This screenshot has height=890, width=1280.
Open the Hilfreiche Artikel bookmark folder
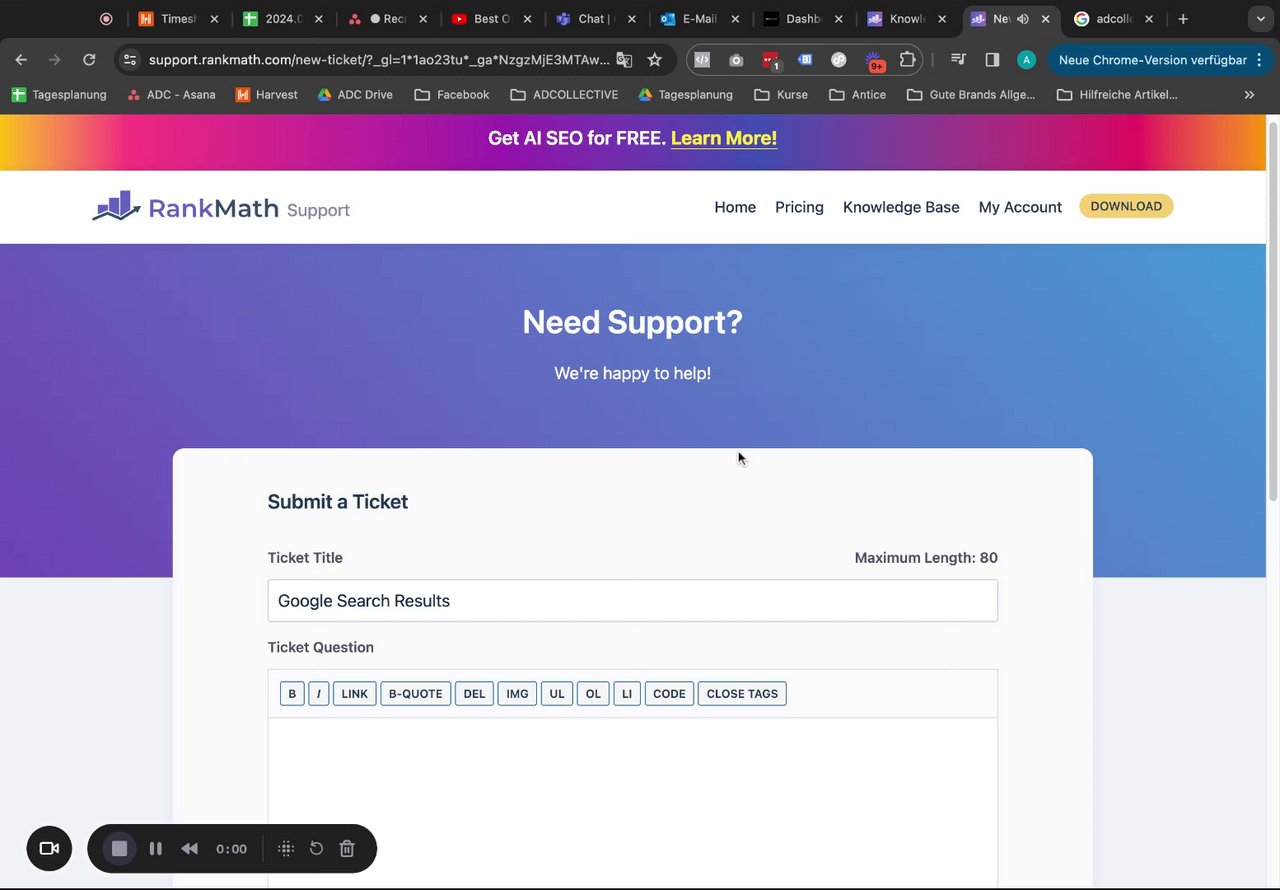pos(1117,95)
